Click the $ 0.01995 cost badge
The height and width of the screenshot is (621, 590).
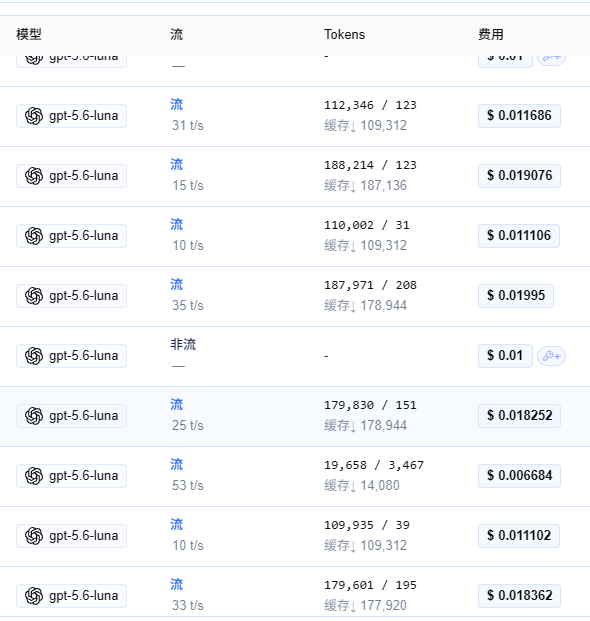516,295
